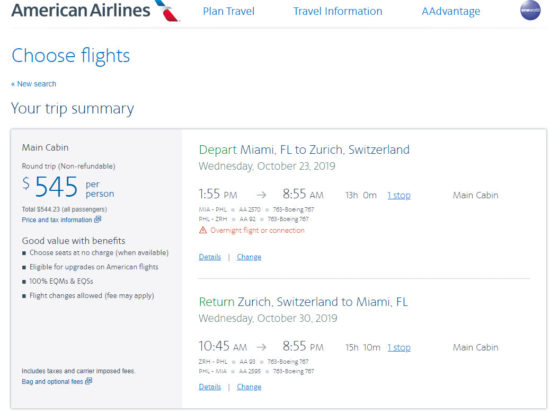Screen dimensions: 550x412
Task: Open the AAdvantage menu
Action: click(x=451, y=11)
